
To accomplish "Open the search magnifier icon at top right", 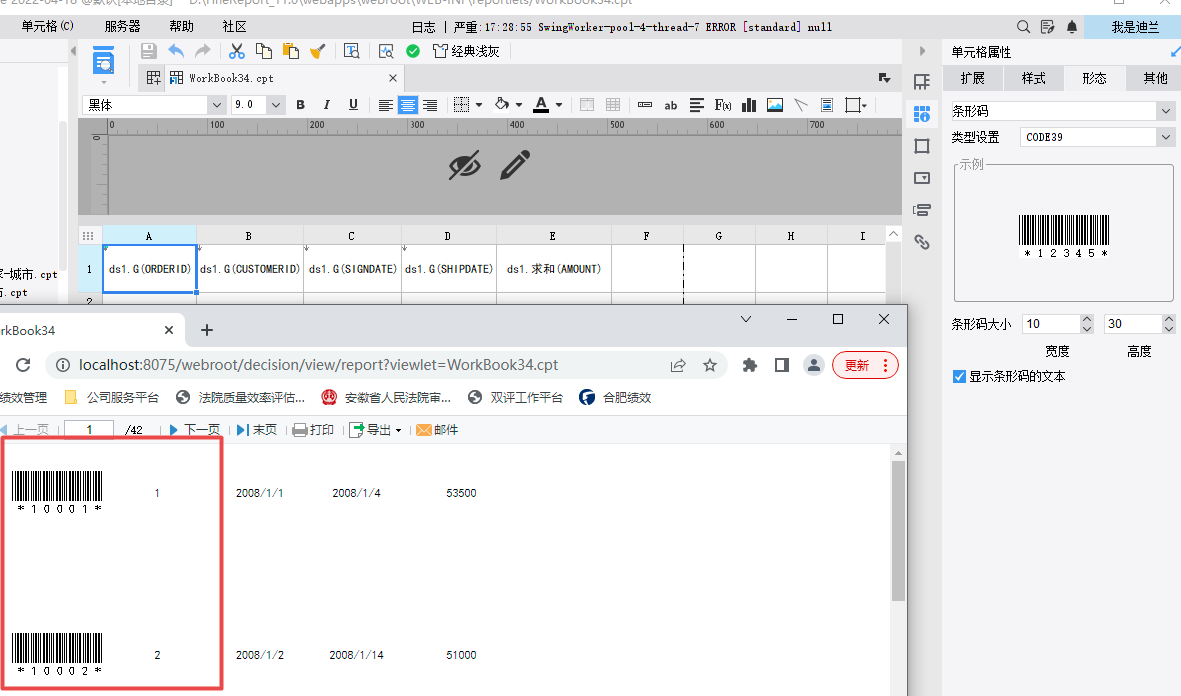I will (1023, 27).
